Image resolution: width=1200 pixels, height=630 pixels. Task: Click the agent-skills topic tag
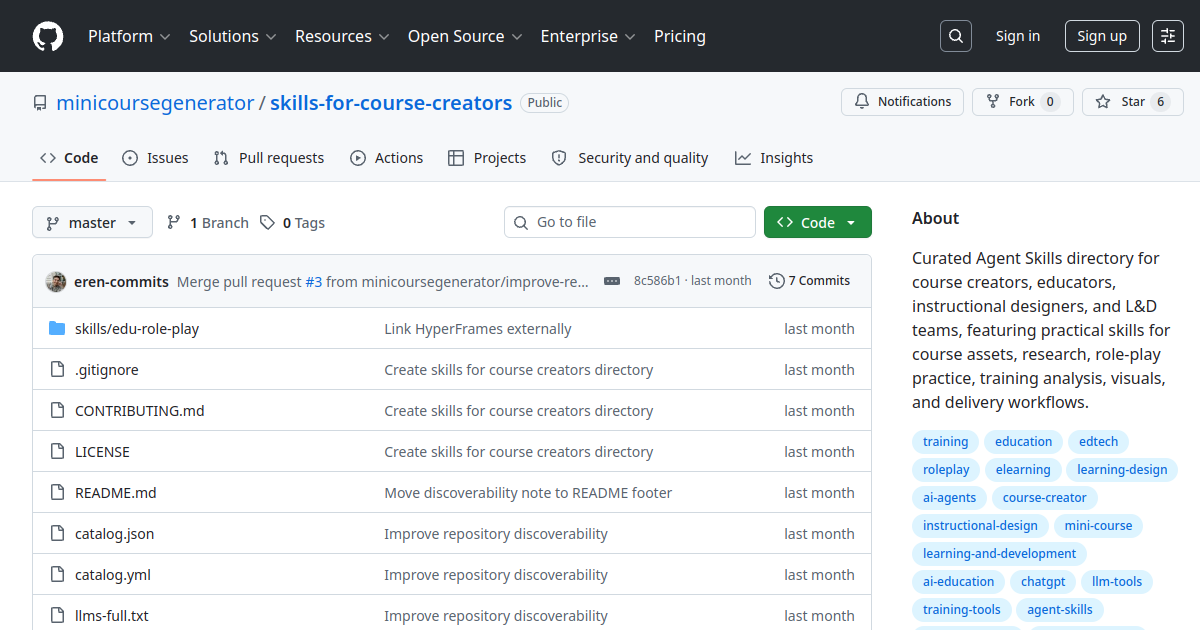(1060, 610)
